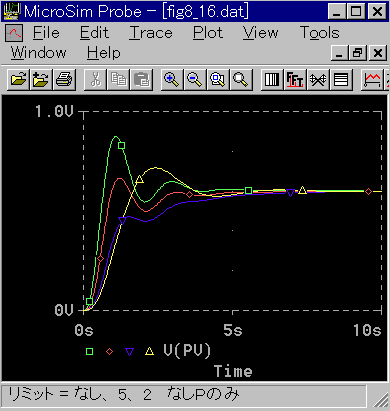Click the MicroSim Probe title bar icon

point(12,11)
